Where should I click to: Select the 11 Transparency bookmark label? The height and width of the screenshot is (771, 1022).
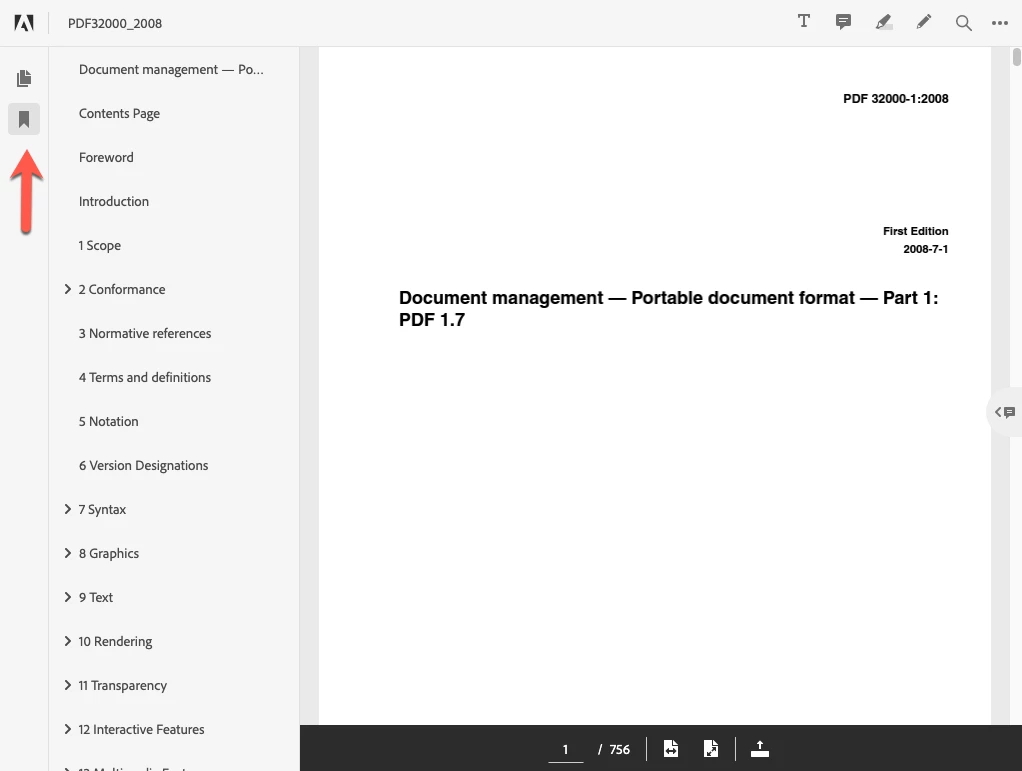pyautogui.click(x=123, y=685)
